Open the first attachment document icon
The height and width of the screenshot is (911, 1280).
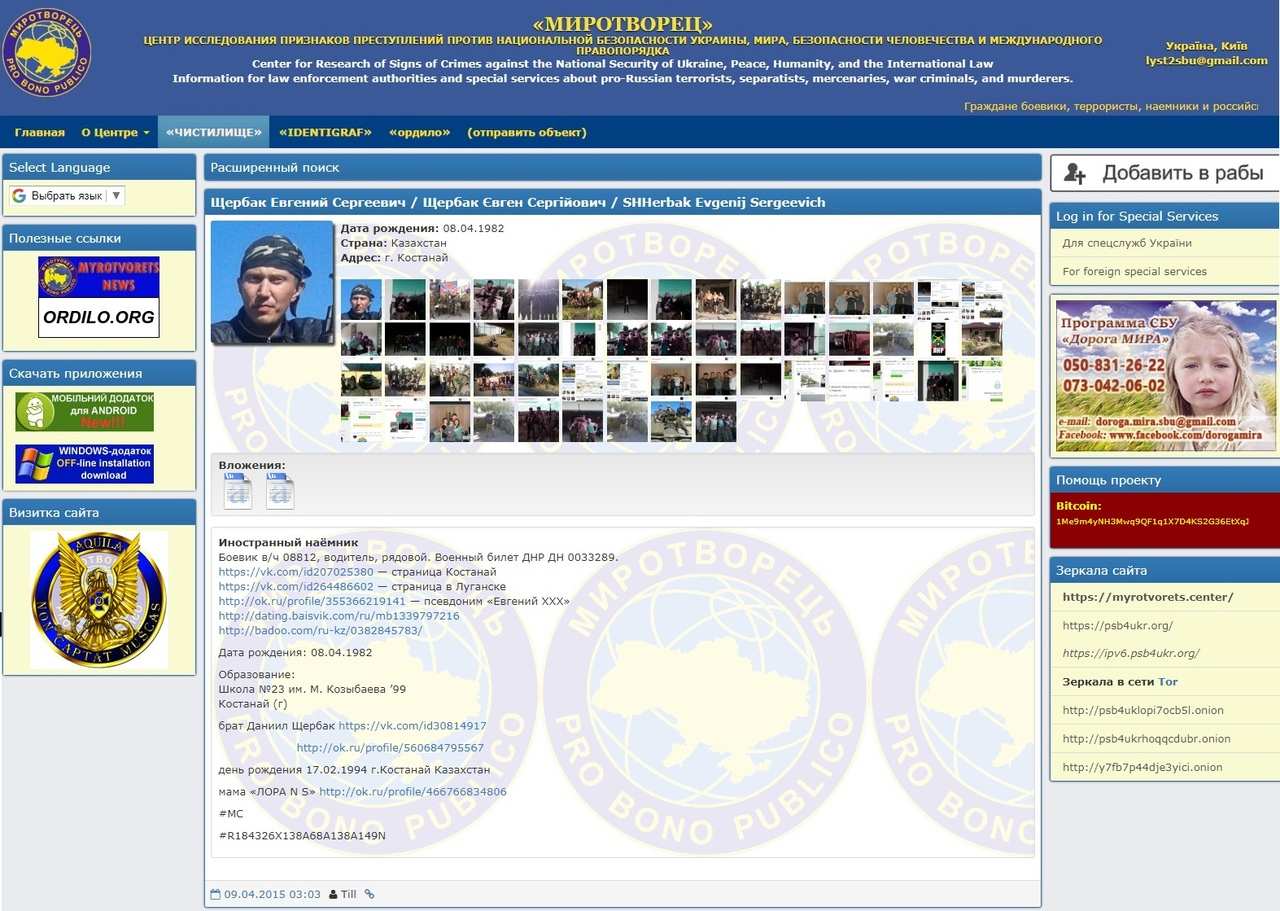click(238, 491)
